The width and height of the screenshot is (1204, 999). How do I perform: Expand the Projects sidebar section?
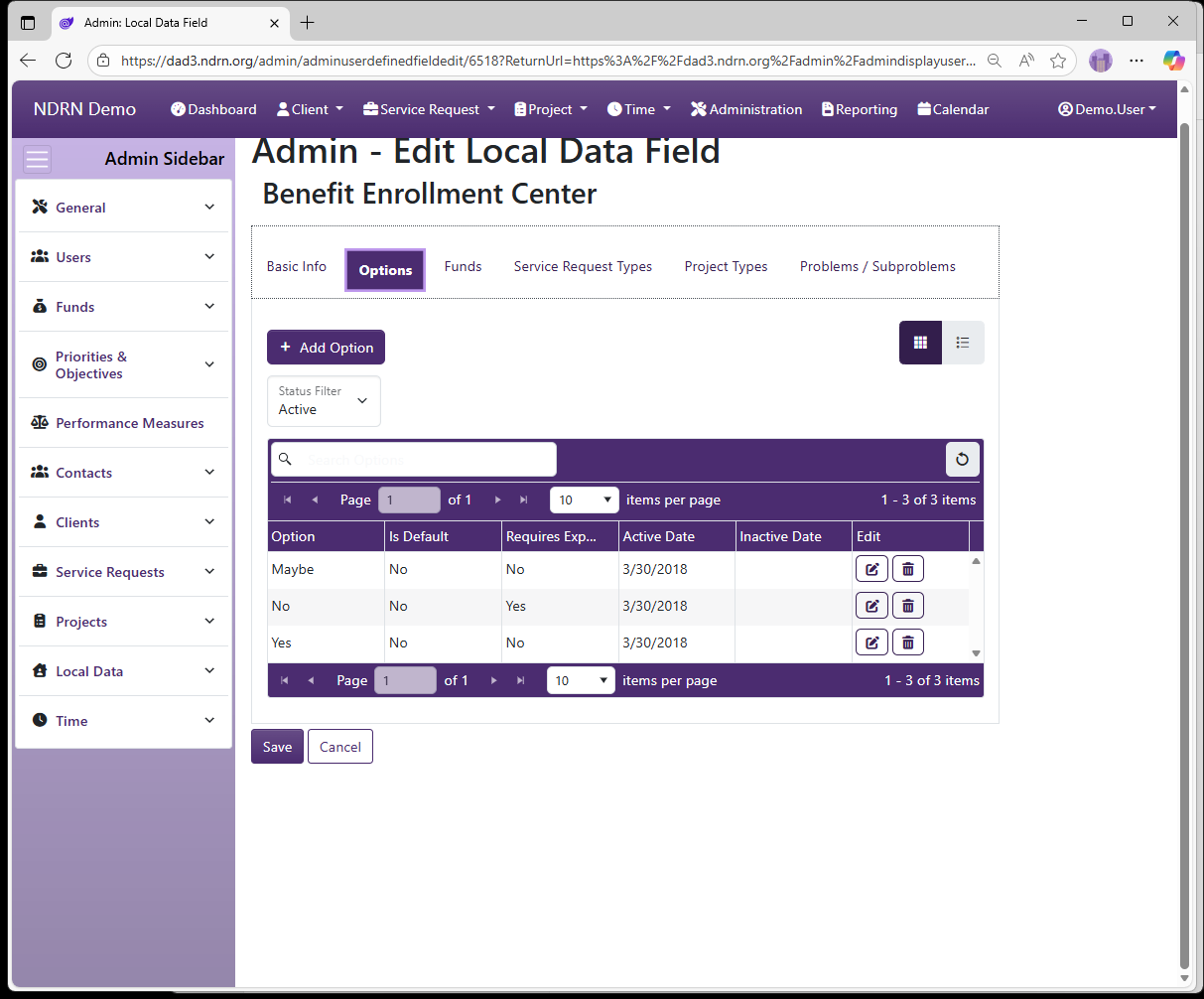pos(124,622)
